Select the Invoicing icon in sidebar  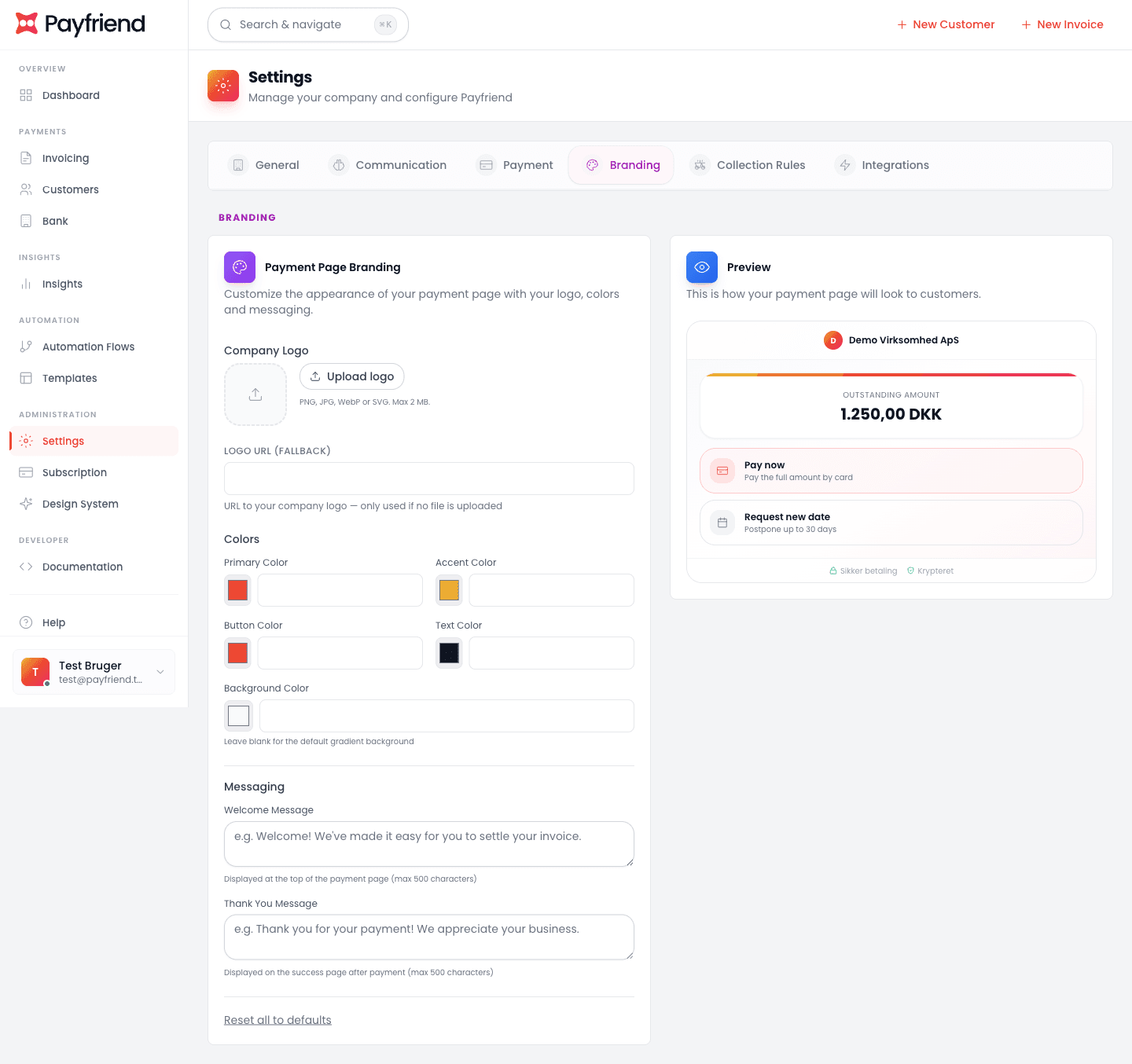pyautogui.click(x=26, y=158)
